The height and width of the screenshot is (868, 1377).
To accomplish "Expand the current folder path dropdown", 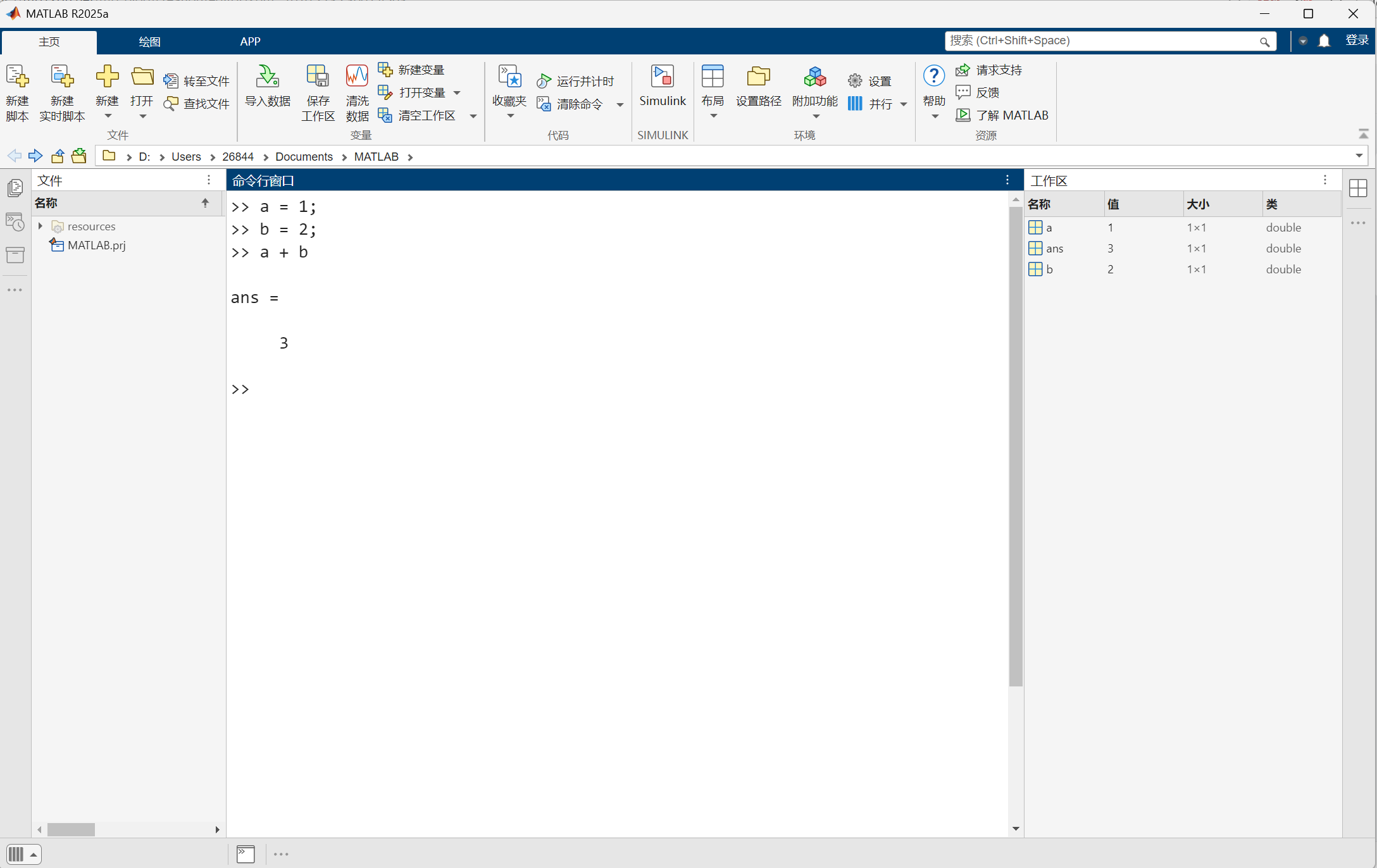I will pyautogui.click(x=1359, y=156).
